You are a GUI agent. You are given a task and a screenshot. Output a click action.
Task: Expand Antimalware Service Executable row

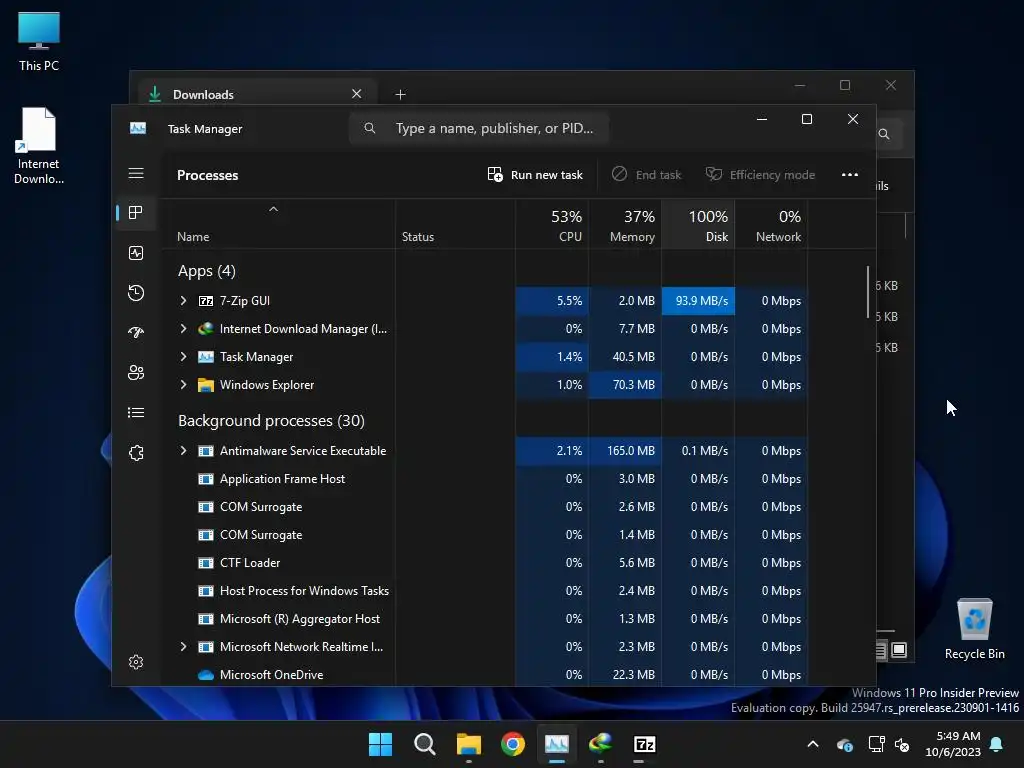pyautogui.click(x=184, y=451)
